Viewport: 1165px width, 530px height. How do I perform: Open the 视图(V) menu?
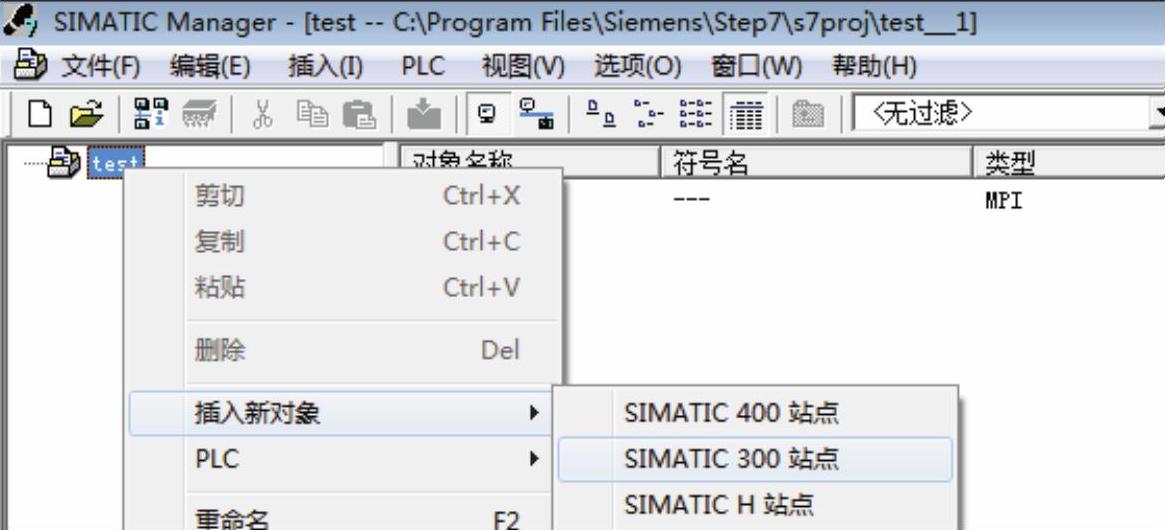tap(522, 67)
